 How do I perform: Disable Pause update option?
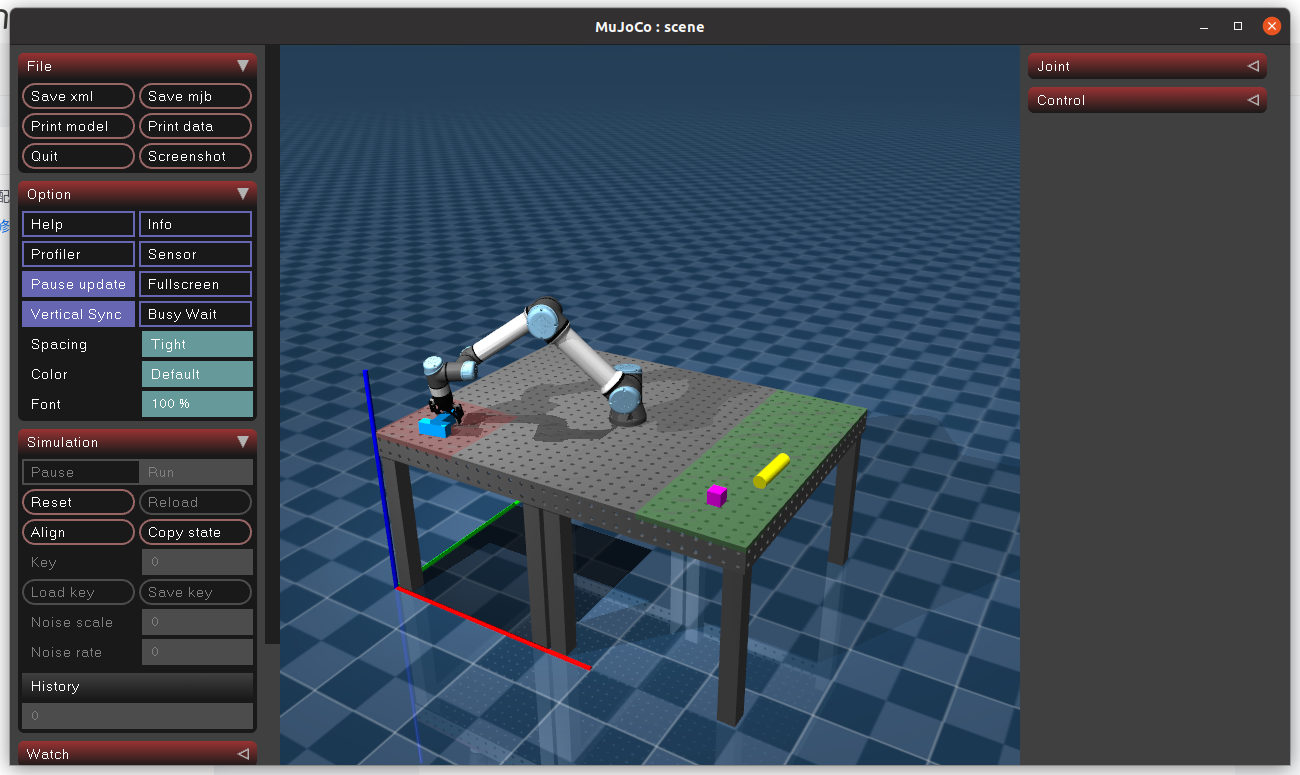tap(78, 284)
